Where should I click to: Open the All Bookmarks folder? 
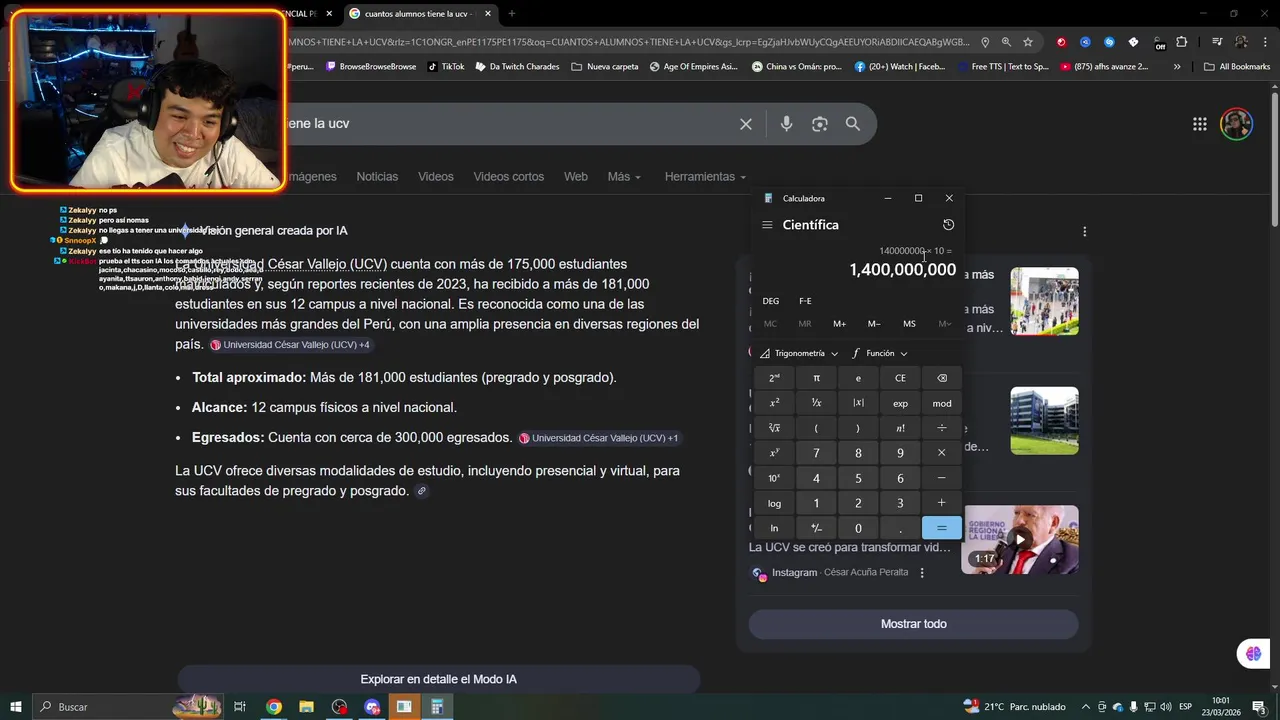click(1237, 67)
